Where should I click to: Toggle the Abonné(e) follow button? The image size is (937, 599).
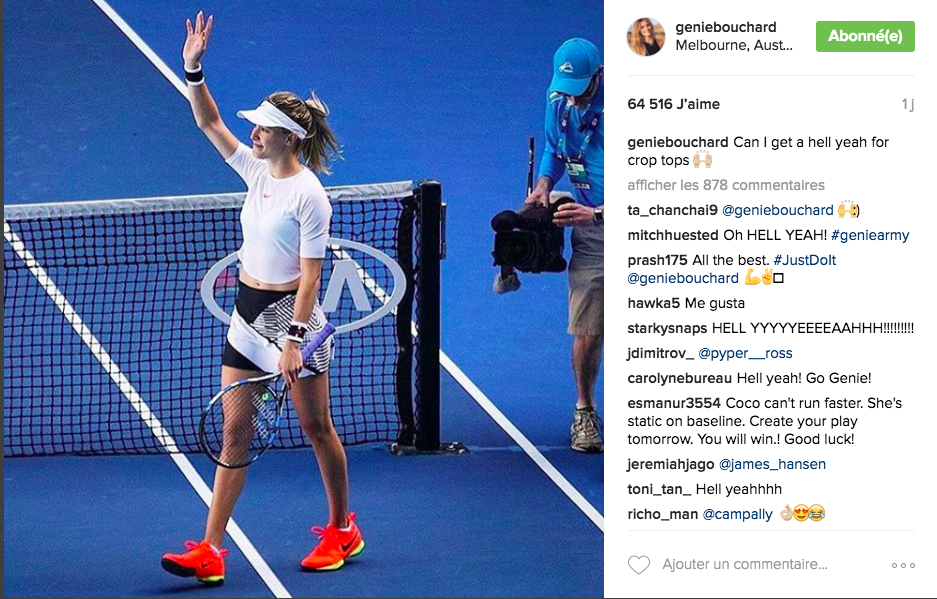(x=865, y=36)
